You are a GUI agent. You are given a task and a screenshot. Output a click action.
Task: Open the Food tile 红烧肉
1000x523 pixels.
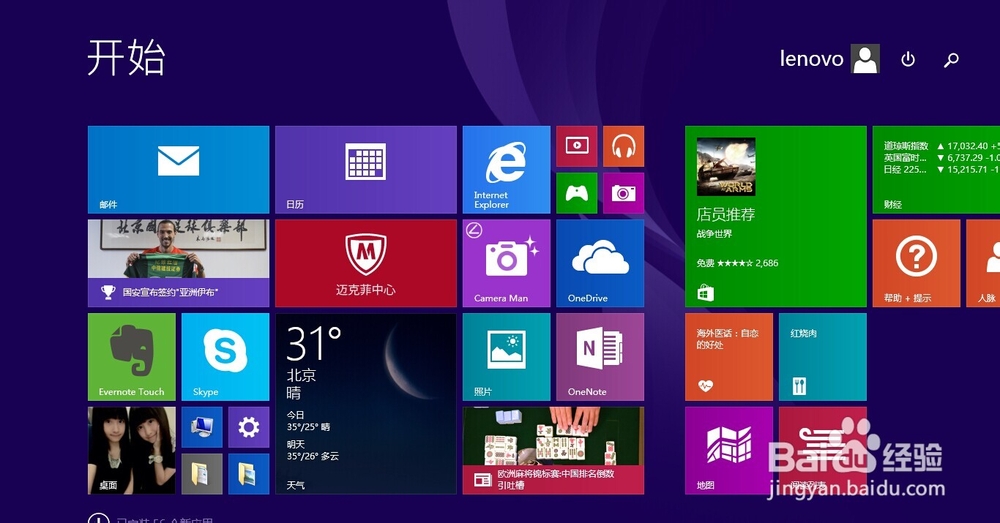click(x=823, y=357)
